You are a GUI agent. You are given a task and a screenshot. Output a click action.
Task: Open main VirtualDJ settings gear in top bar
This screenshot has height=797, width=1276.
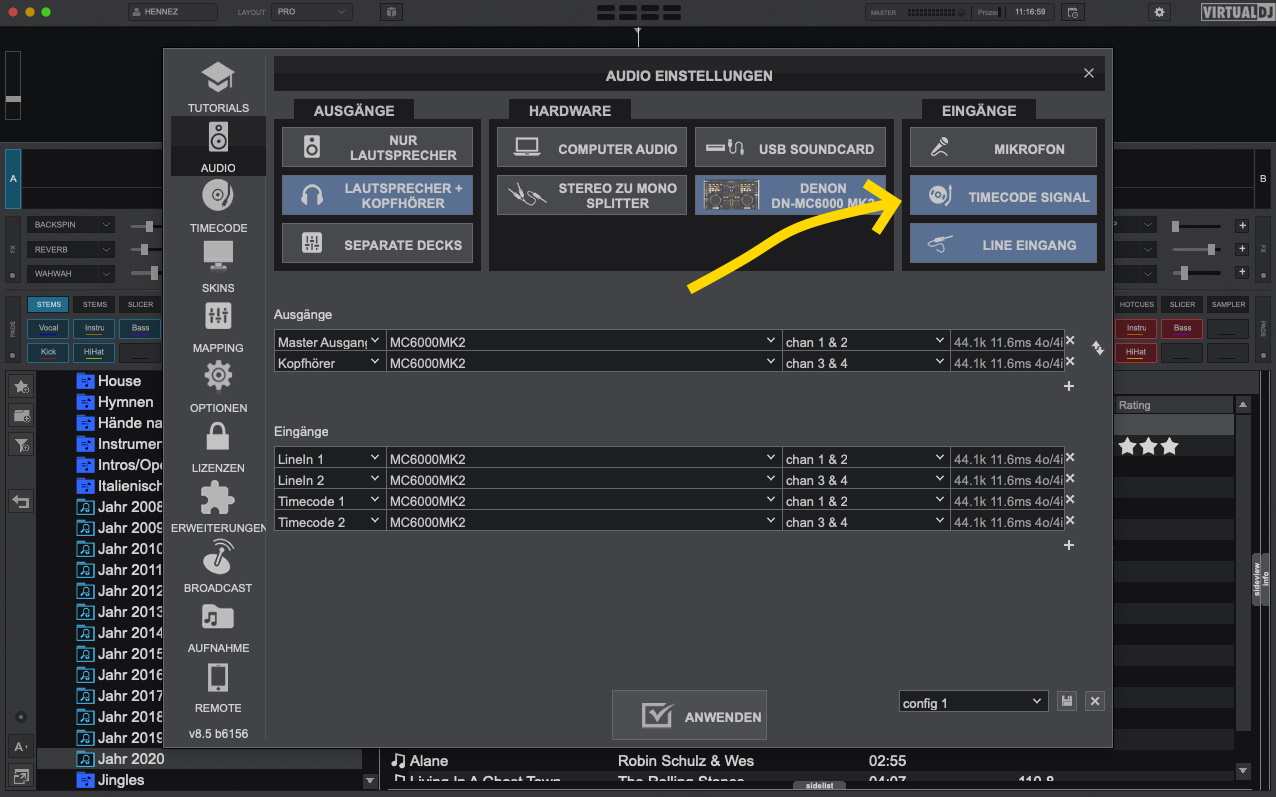tap(1160, 12)
